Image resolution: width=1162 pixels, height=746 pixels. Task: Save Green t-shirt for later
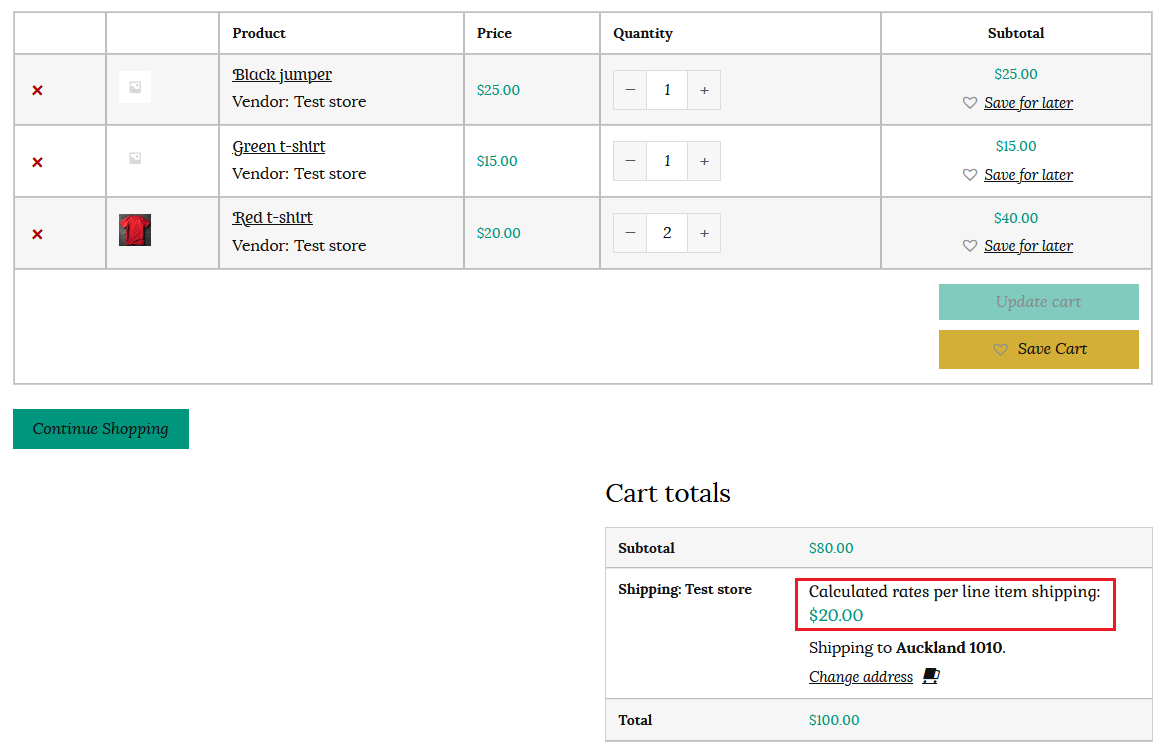1028,175
